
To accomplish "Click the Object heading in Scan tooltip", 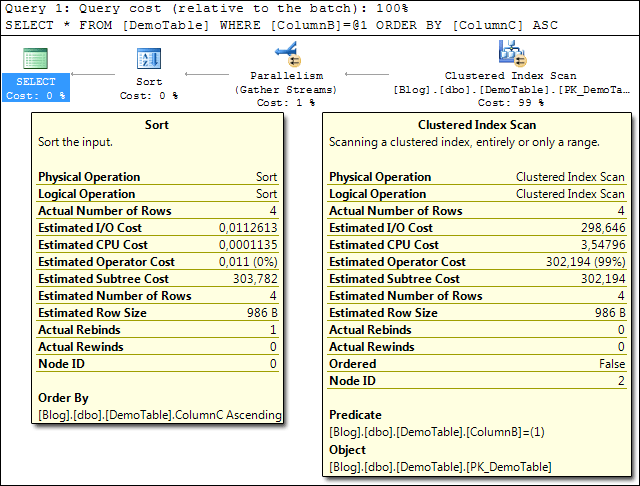I will (347, 450).
